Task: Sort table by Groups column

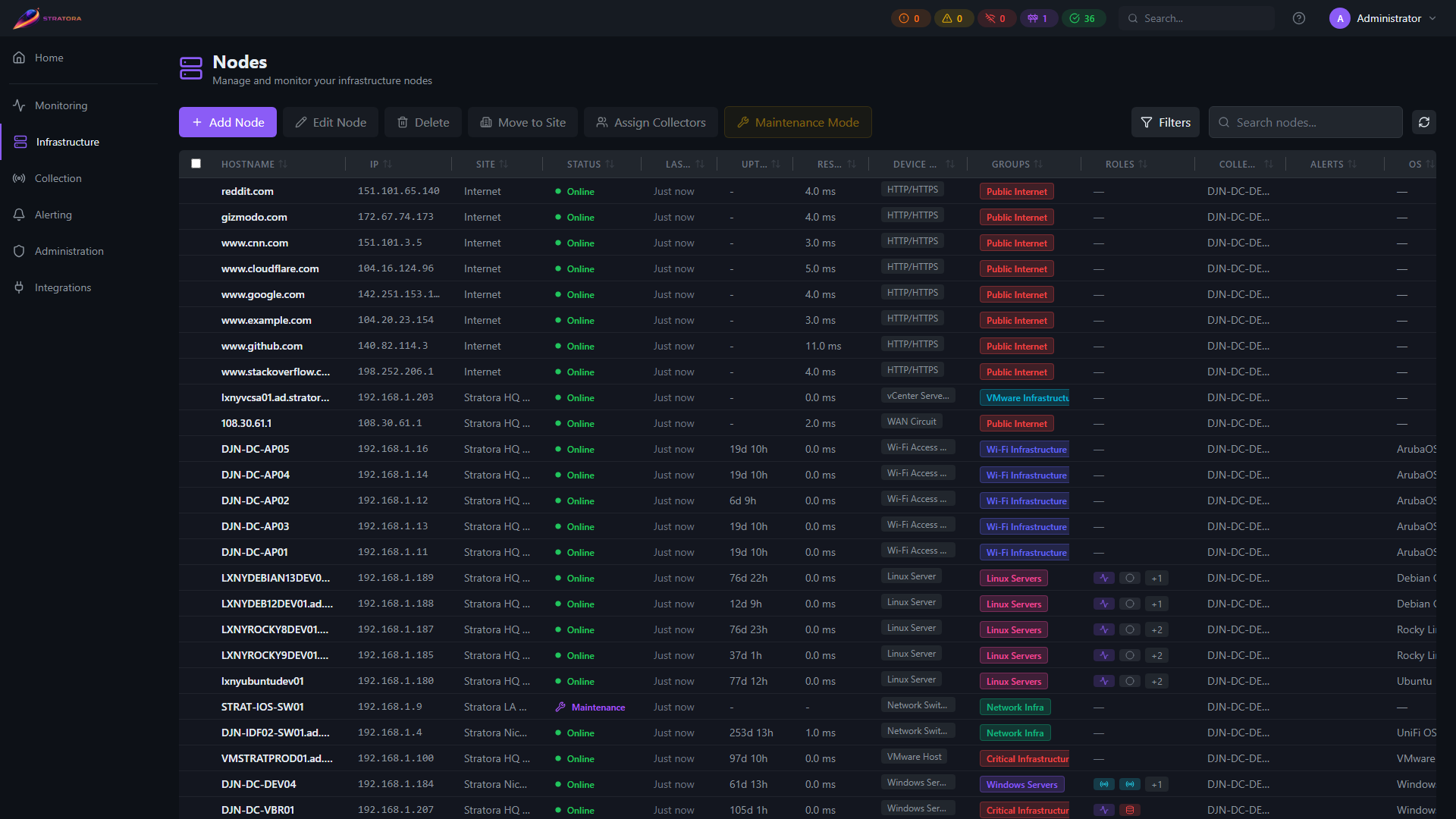Action: tap(1017, 165)
